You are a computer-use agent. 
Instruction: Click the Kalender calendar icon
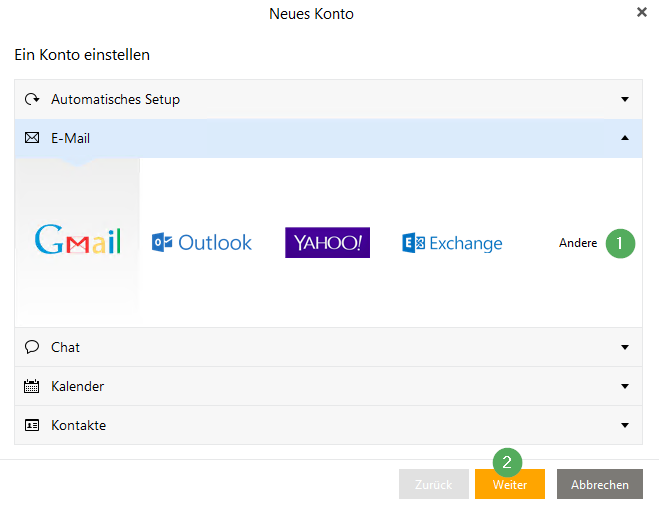click(x=32, y=386)
